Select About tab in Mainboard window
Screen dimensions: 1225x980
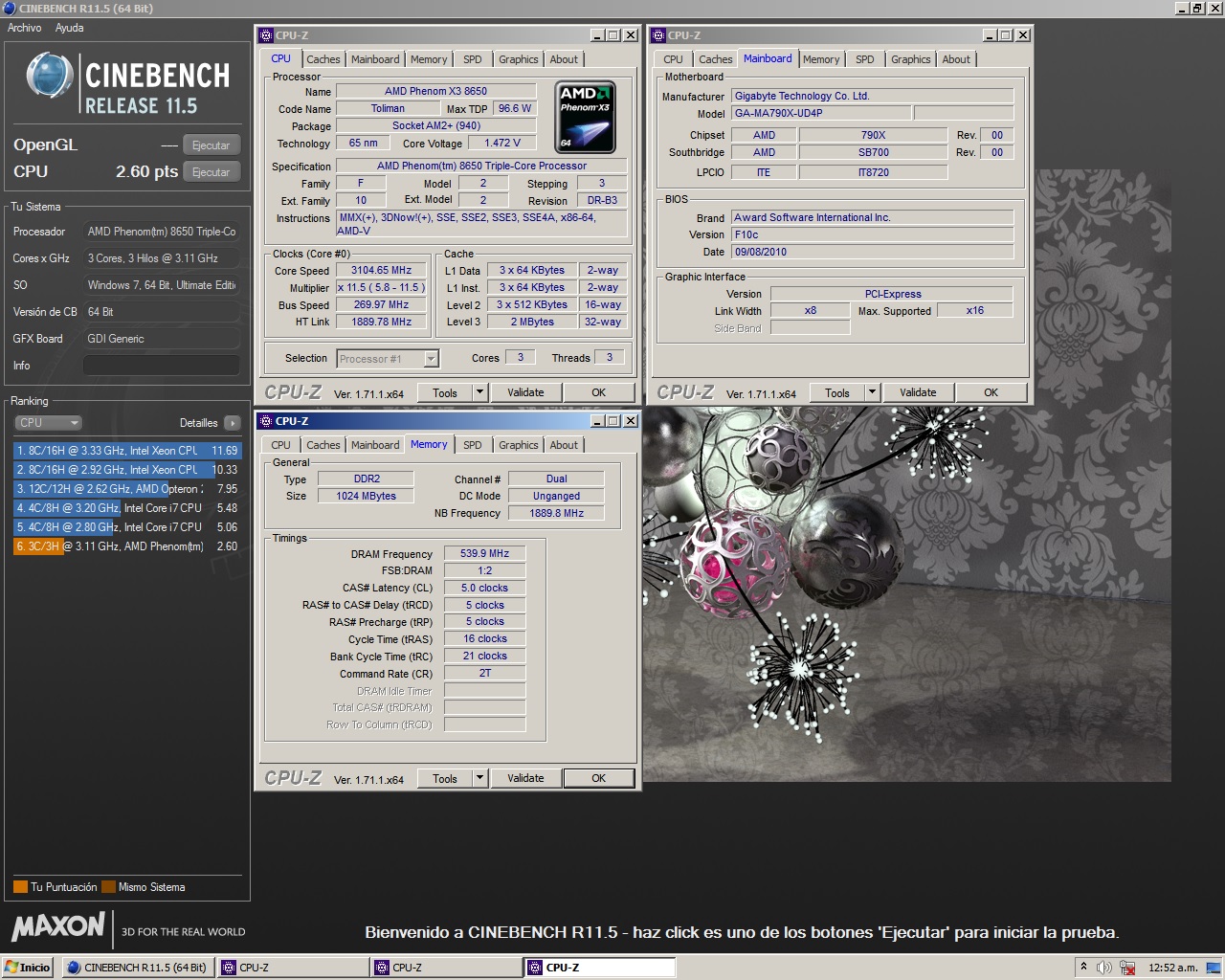[956, 59]
